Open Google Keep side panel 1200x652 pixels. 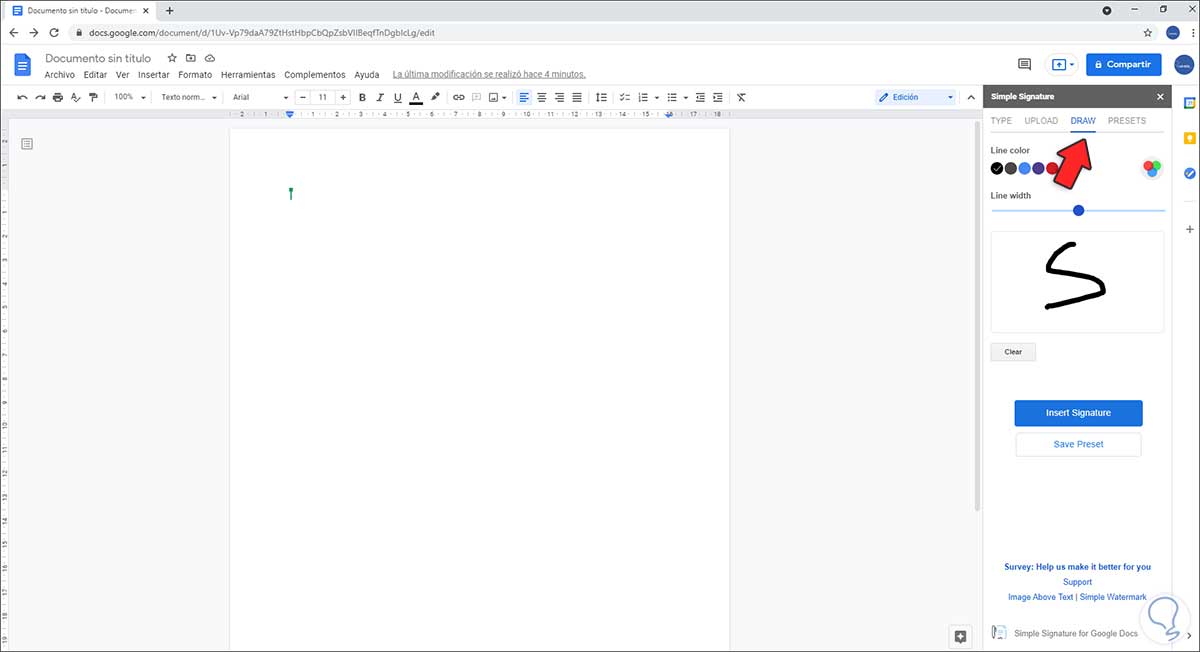pyautogui.click(x=1190, y=138)
